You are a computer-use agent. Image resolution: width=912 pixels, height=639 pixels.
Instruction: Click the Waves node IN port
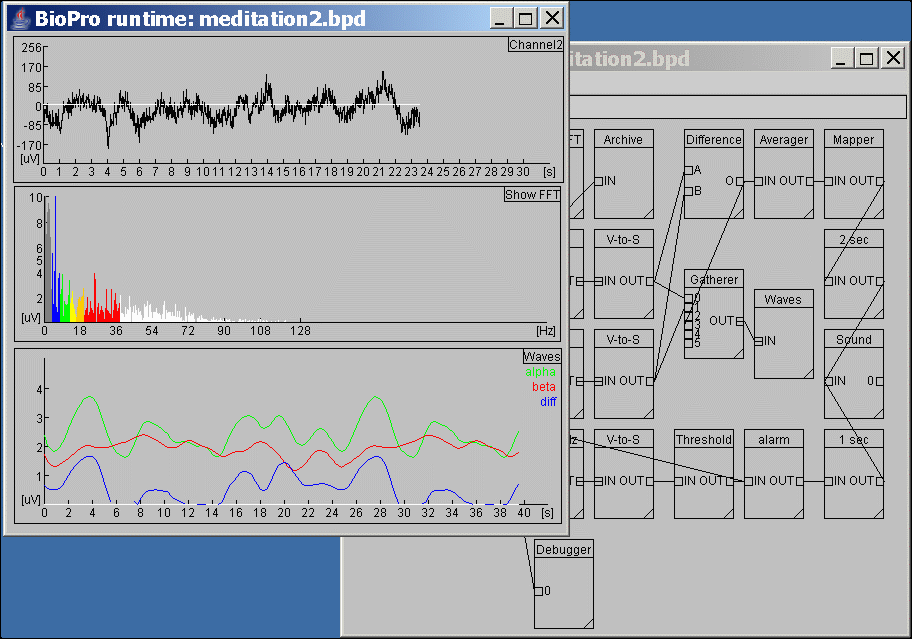(x=758, y=341)
